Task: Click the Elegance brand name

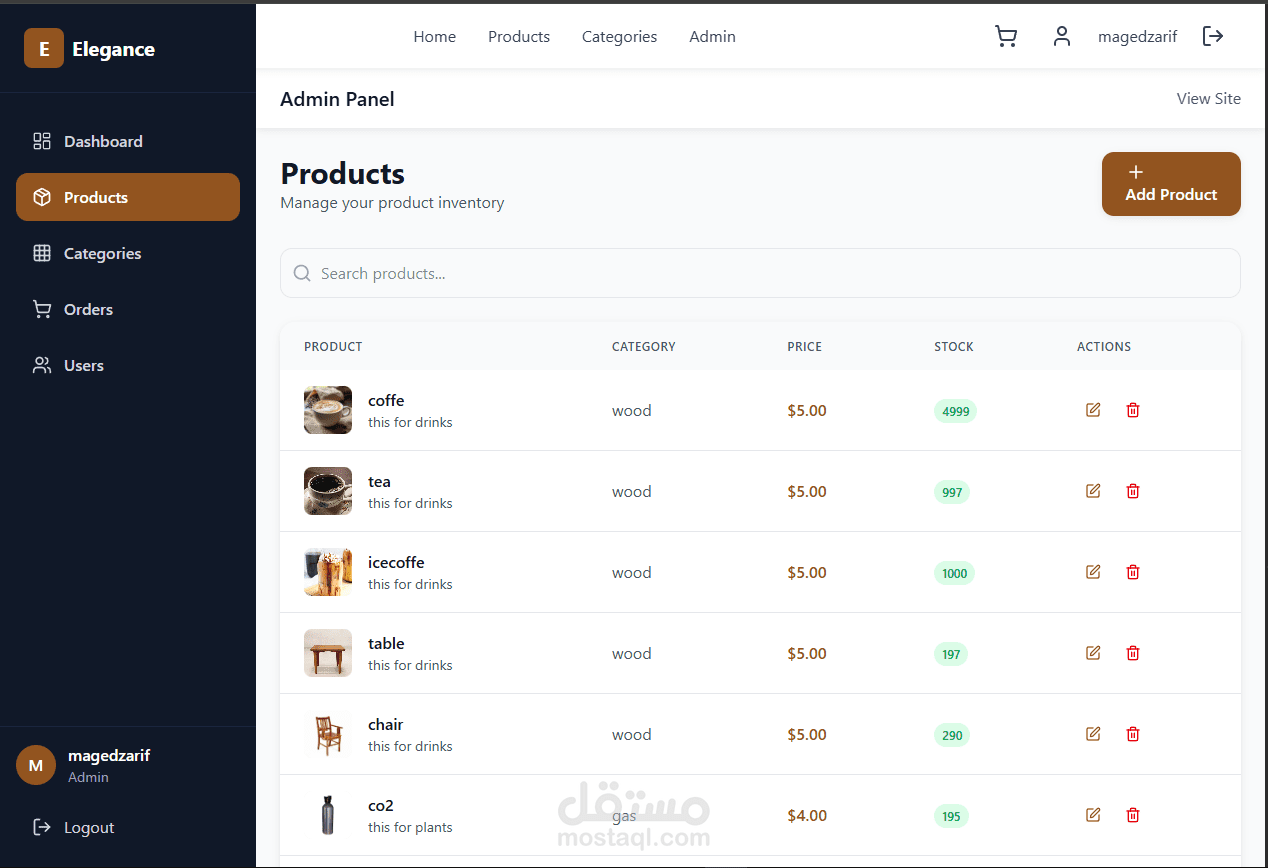Action: pos(113,49)
